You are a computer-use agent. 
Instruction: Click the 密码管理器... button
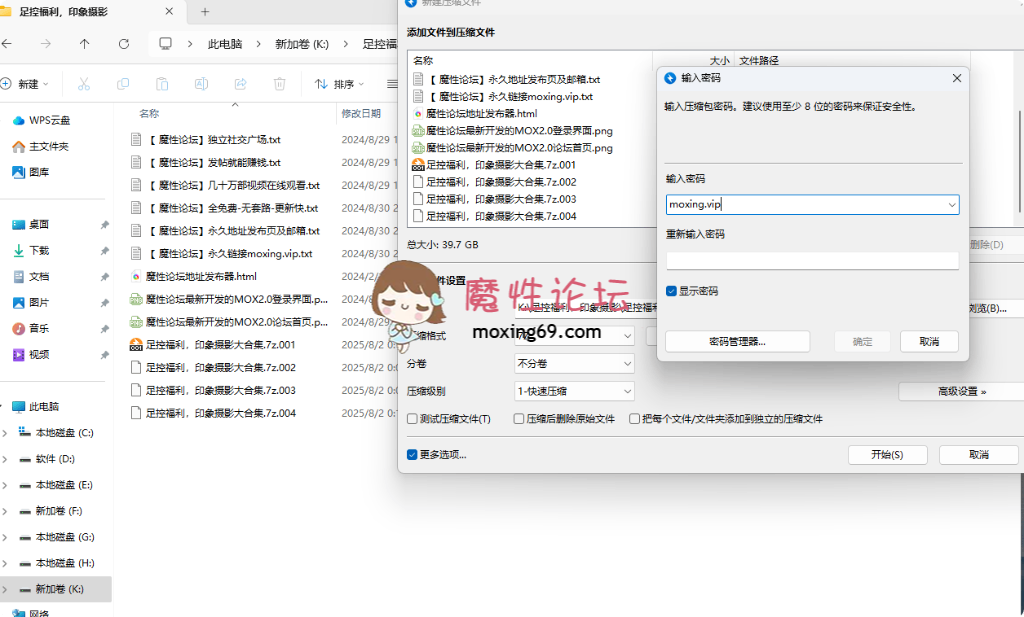coord(737,342)
